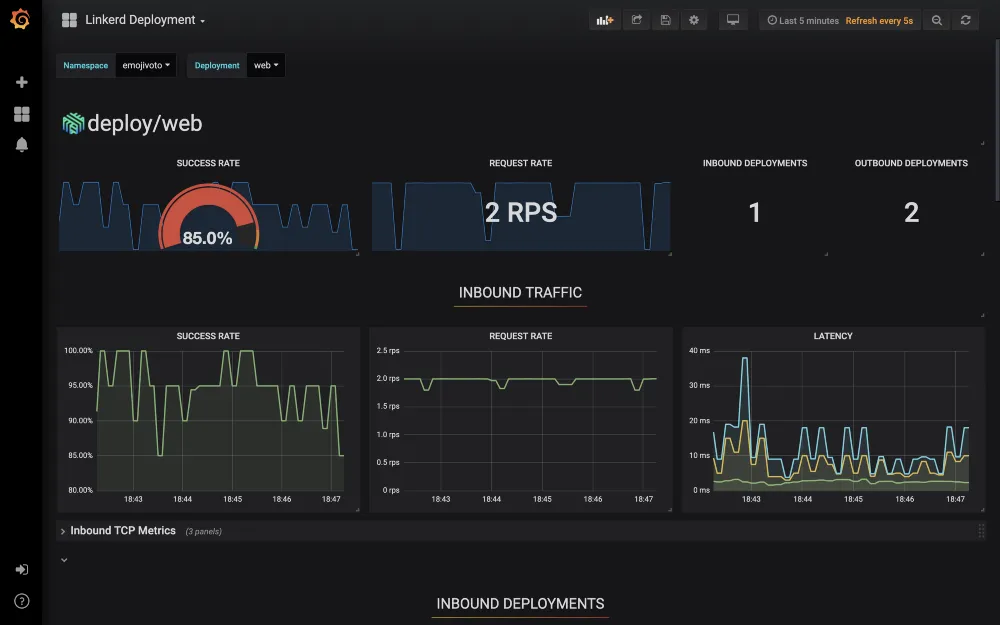Click the Latency panel title
This screenshot has width=1000, height=625.
833,336
